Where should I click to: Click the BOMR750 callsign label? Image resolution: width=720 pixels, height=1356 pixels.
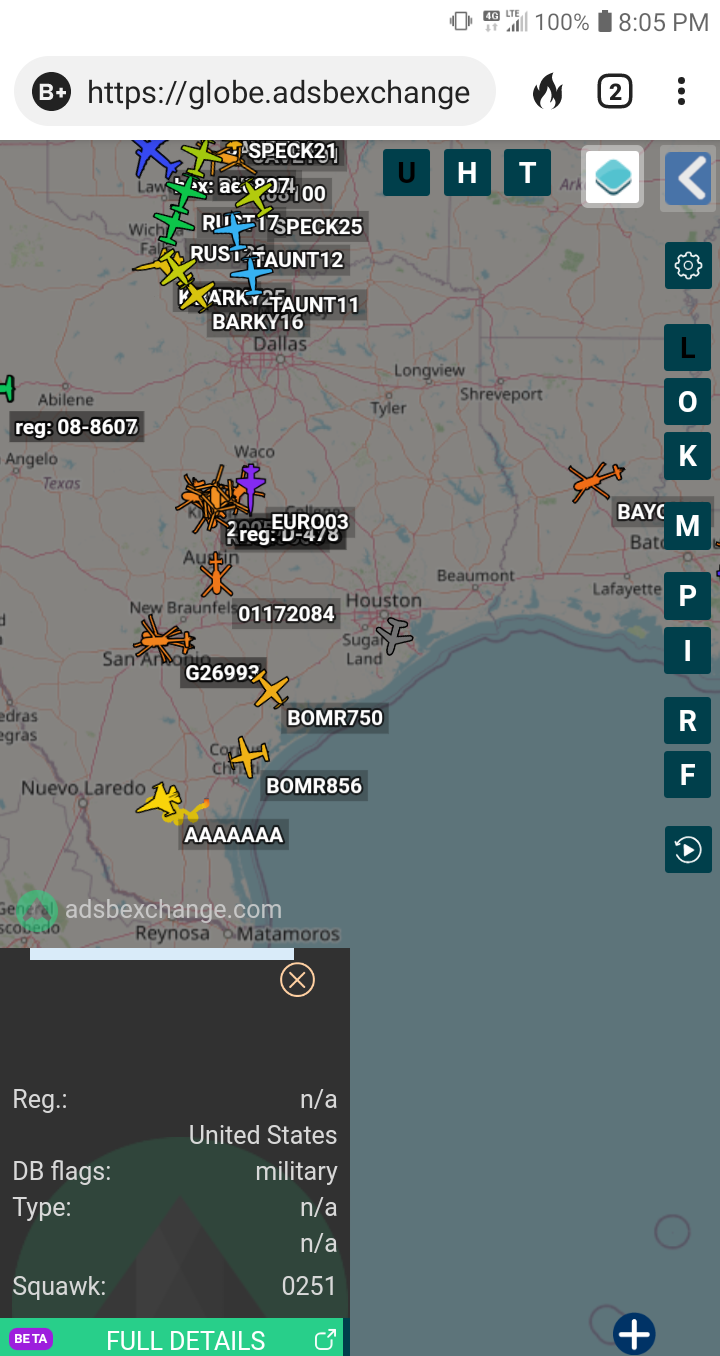[x=335, y=718]
